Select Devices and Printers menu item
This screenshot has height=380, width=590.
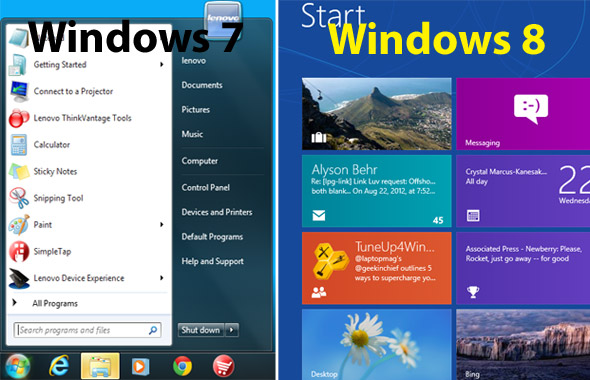[217, 212]
